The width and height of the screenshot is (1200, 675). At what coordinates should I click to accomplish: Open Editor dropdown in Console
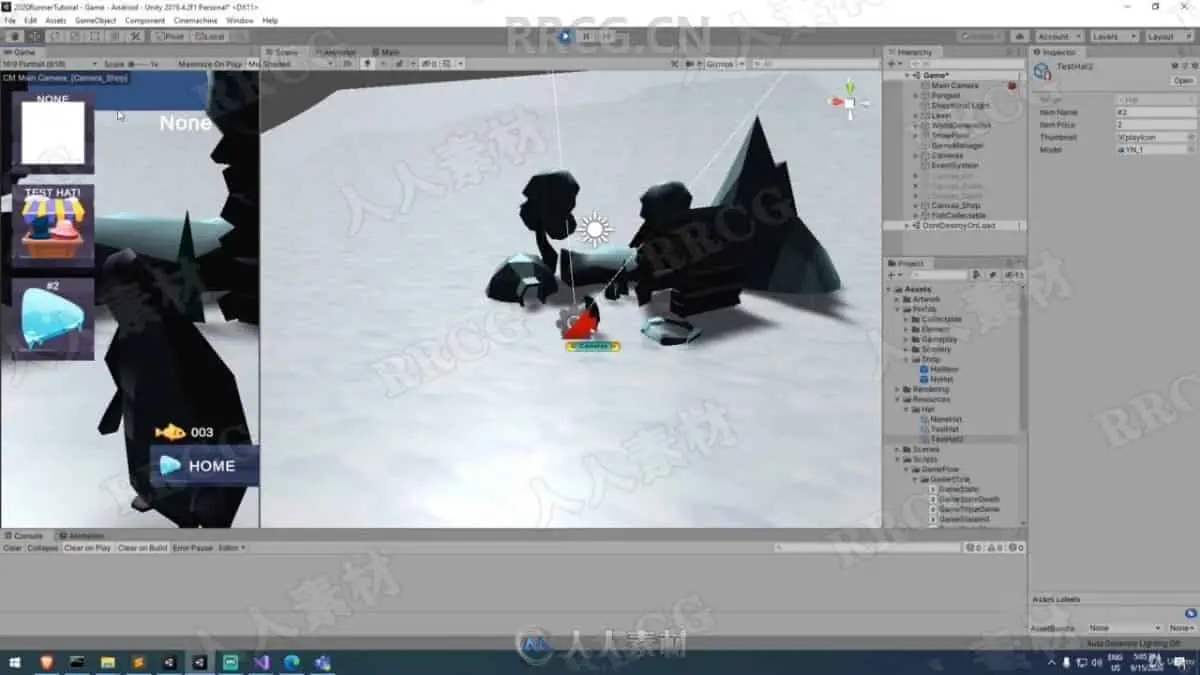coord(231,548)
